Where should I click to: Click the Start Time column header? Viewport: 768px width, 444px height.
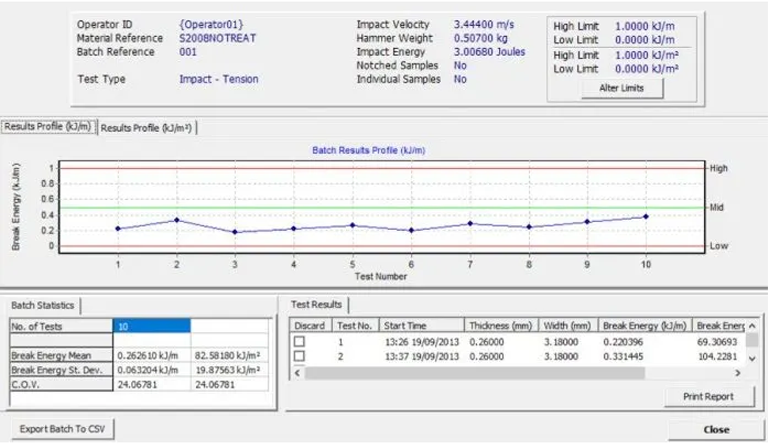click(x=422, y=326)
